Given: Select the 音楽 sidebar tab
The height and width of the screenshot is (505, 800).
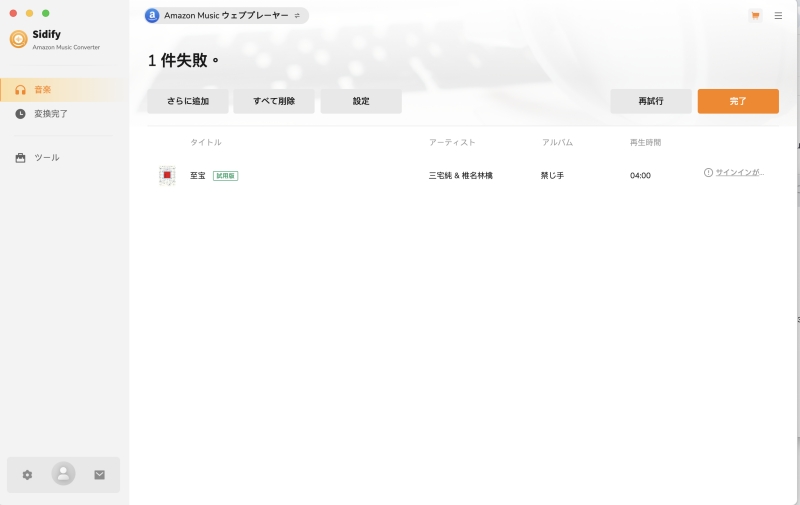Looking at the screenshot, I should (64, 90).
